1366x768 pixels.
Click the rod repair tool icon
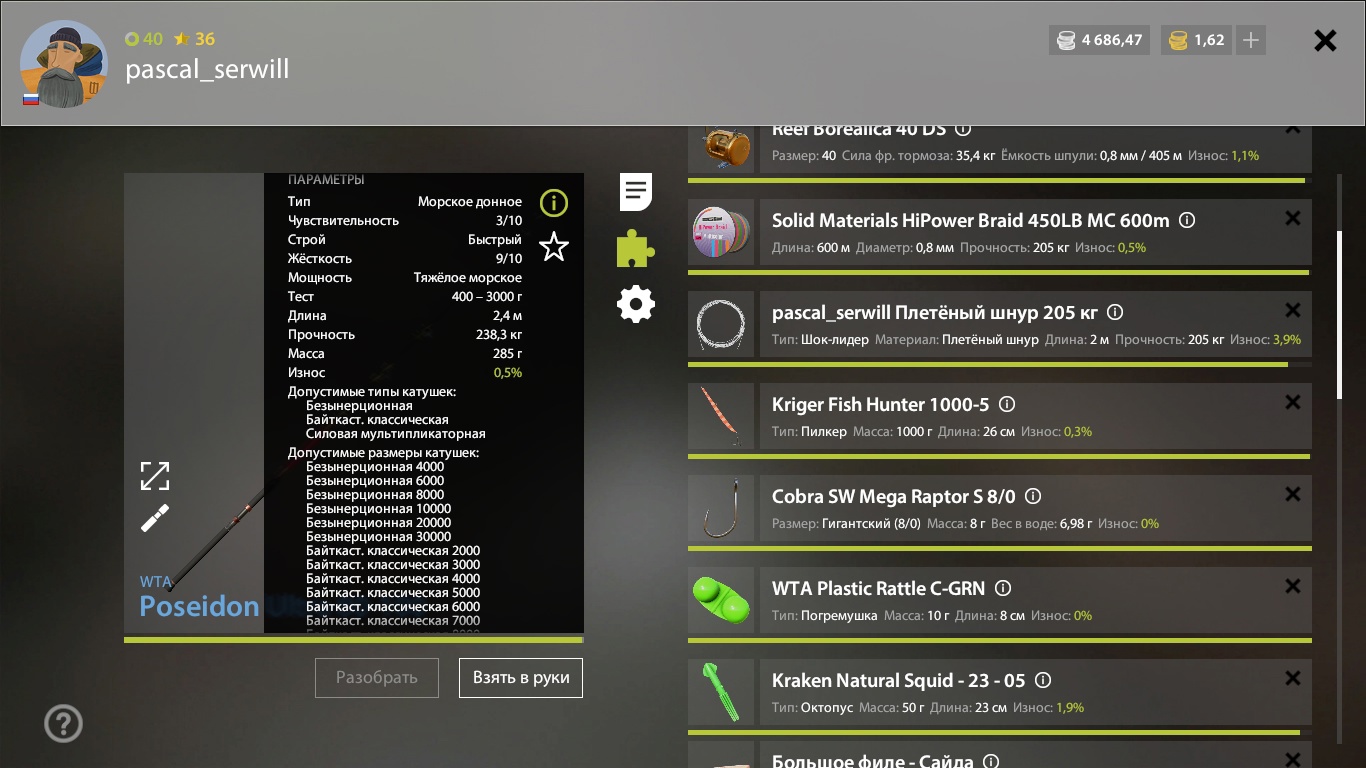(155, 517)
